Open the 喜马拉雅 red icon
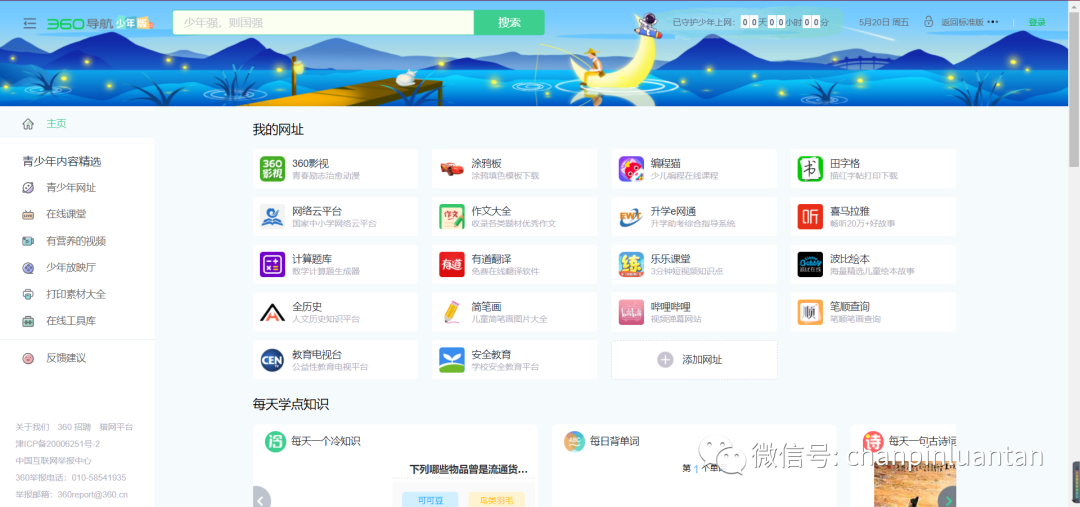Image resolution: width=1080 pixels, height=507 pixels. point(810,216)
